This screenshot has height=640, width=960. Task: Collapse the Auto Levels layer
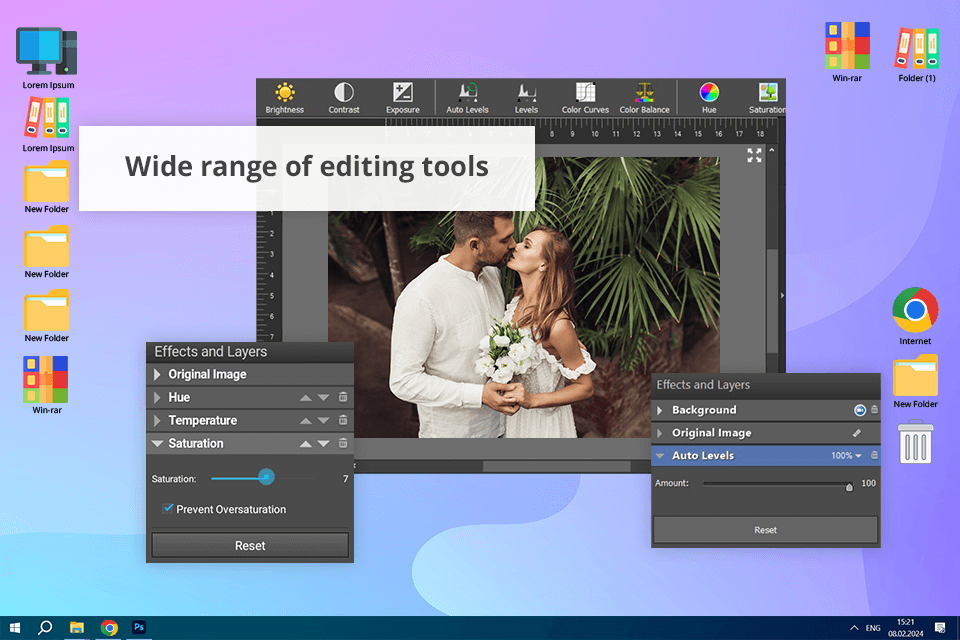660,456
